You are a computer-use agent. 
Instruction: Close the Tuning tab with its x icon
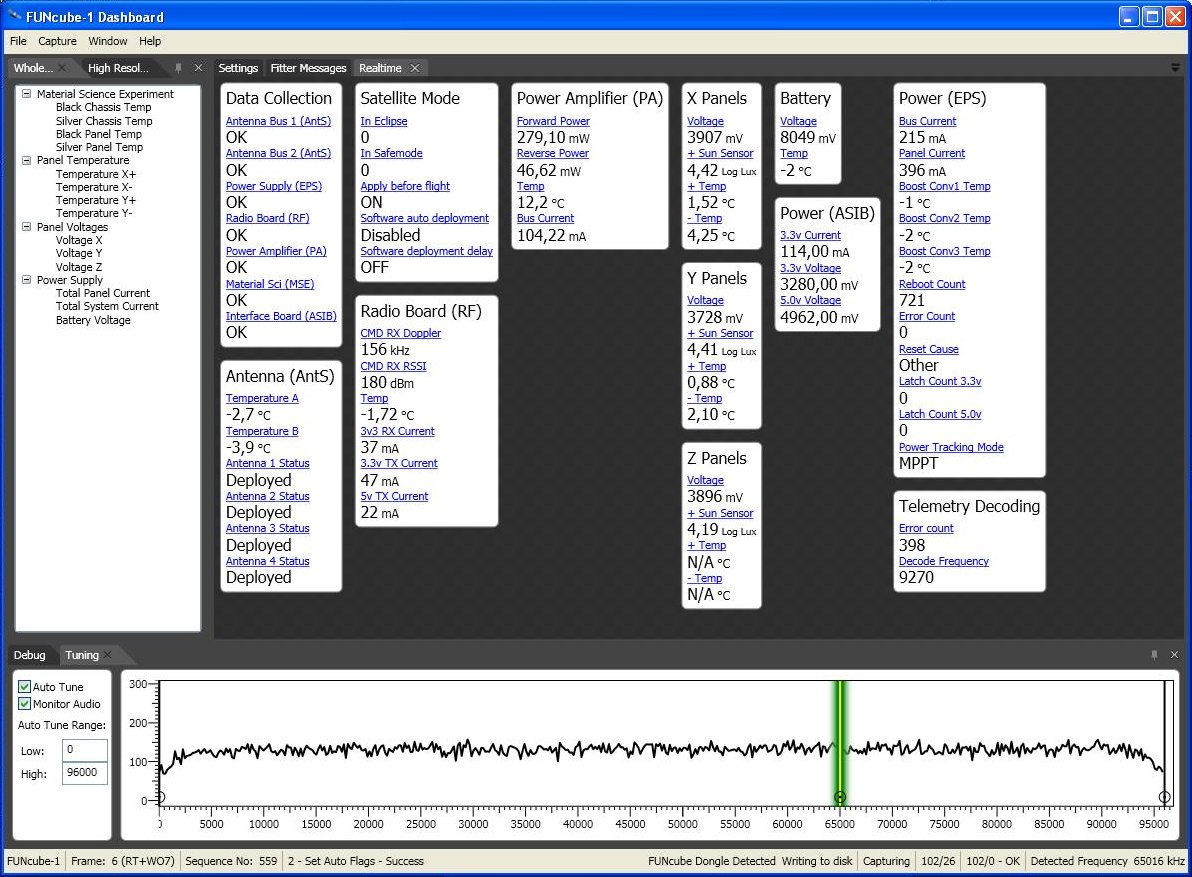[x=108, y=654]
